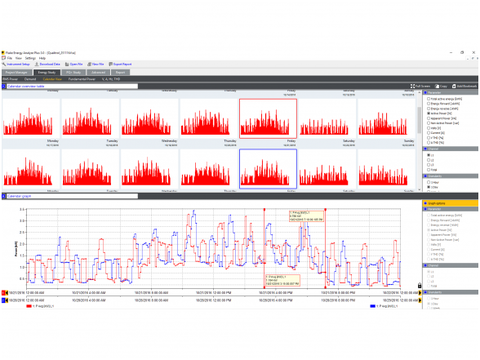Click the blue series left arrow on the time axis
The width and height of the screenshot is (480, 360).
(x=6, y=300)
